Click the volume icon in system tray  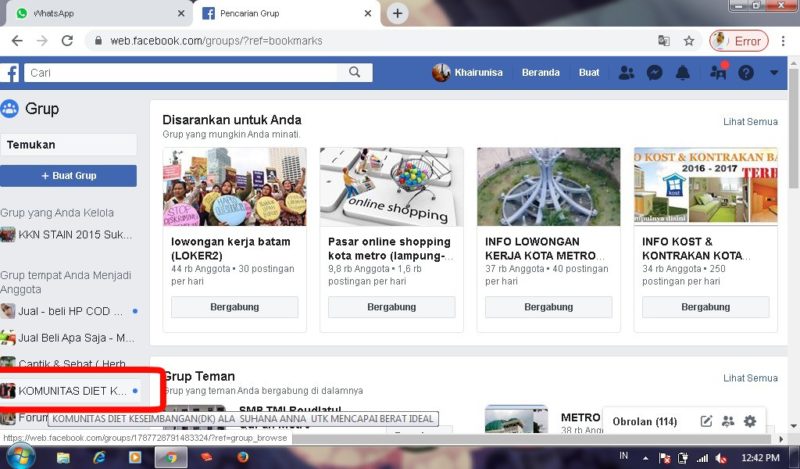(721, 458)
